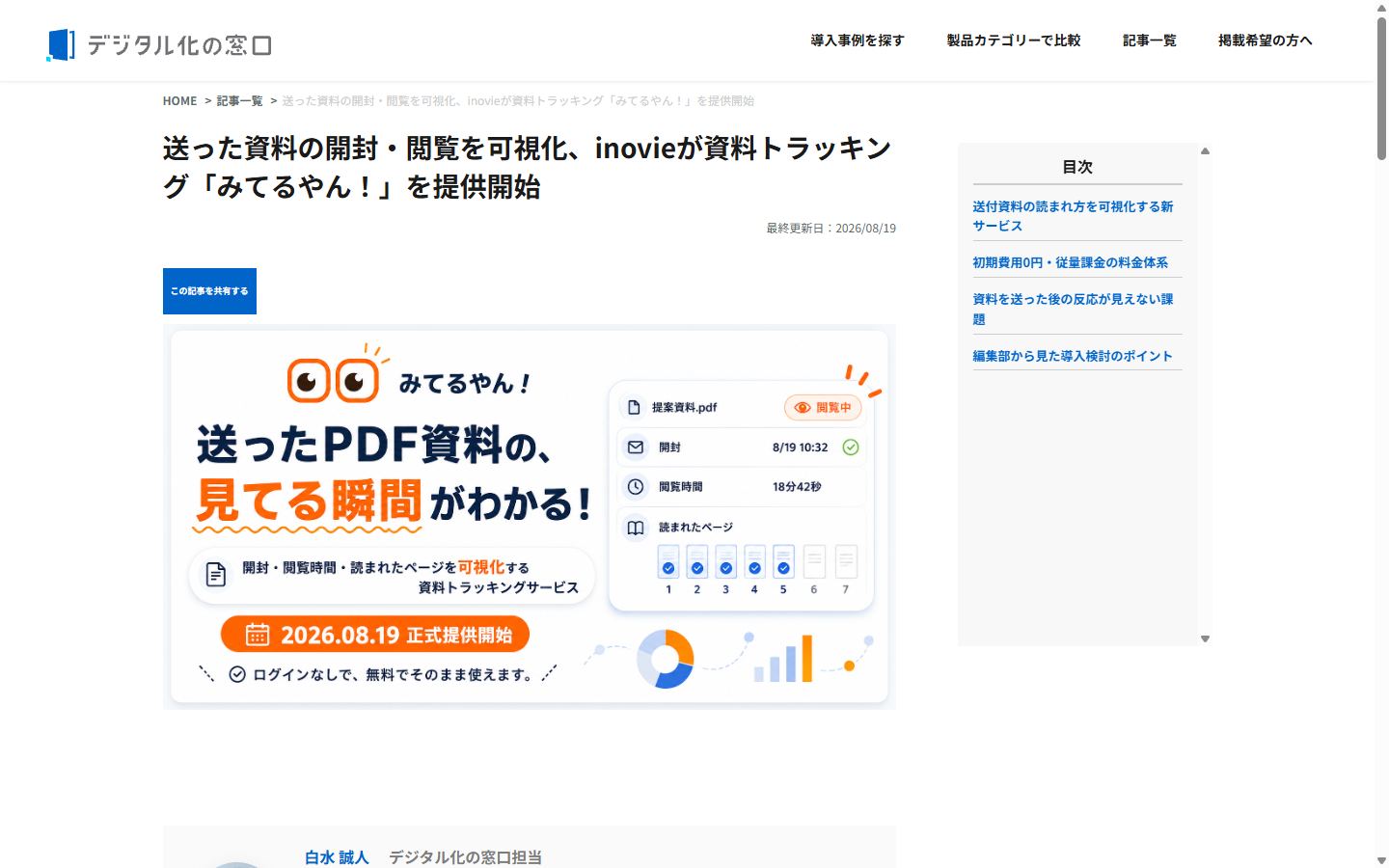Viewport: 1389px width, 868px height.
Task: Click the page scrollbar thumb
Action: tap(1381, 88)
